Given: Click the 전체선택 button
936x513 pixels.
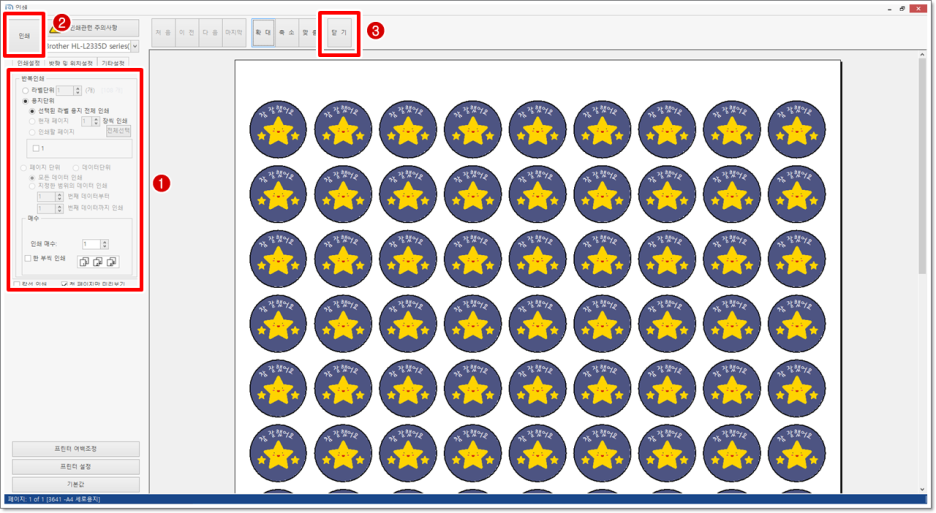Looking at the screenshot, I should point(118,131).
